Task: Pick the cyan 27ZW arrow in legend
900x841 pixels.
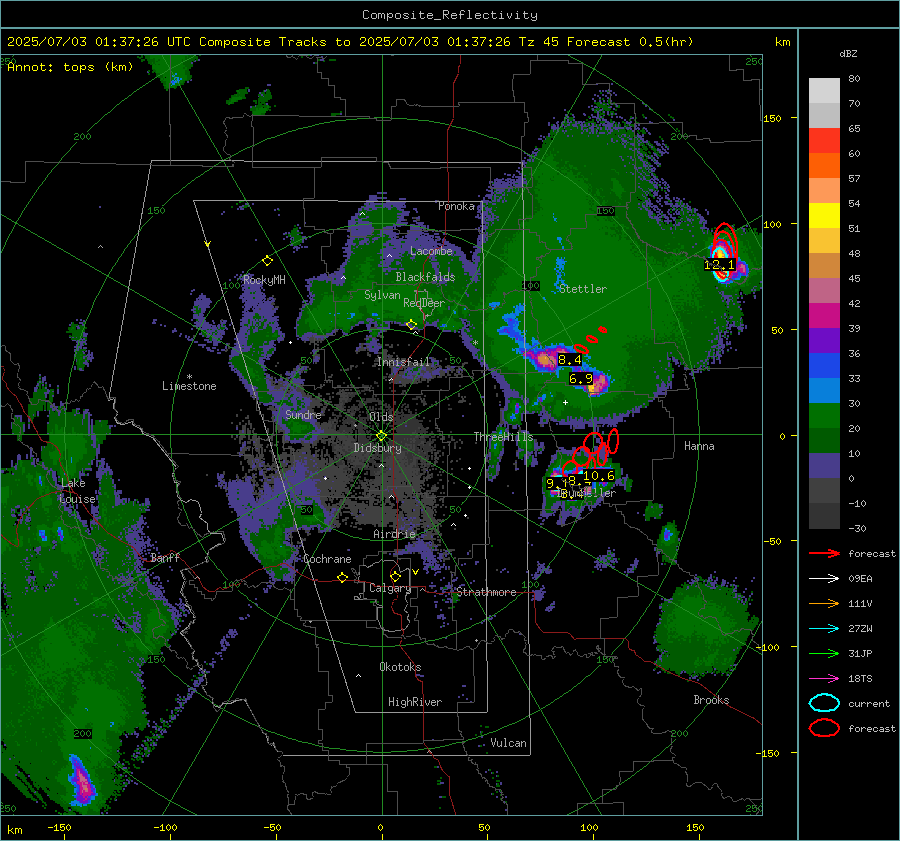Action: [x=824, y=629]
